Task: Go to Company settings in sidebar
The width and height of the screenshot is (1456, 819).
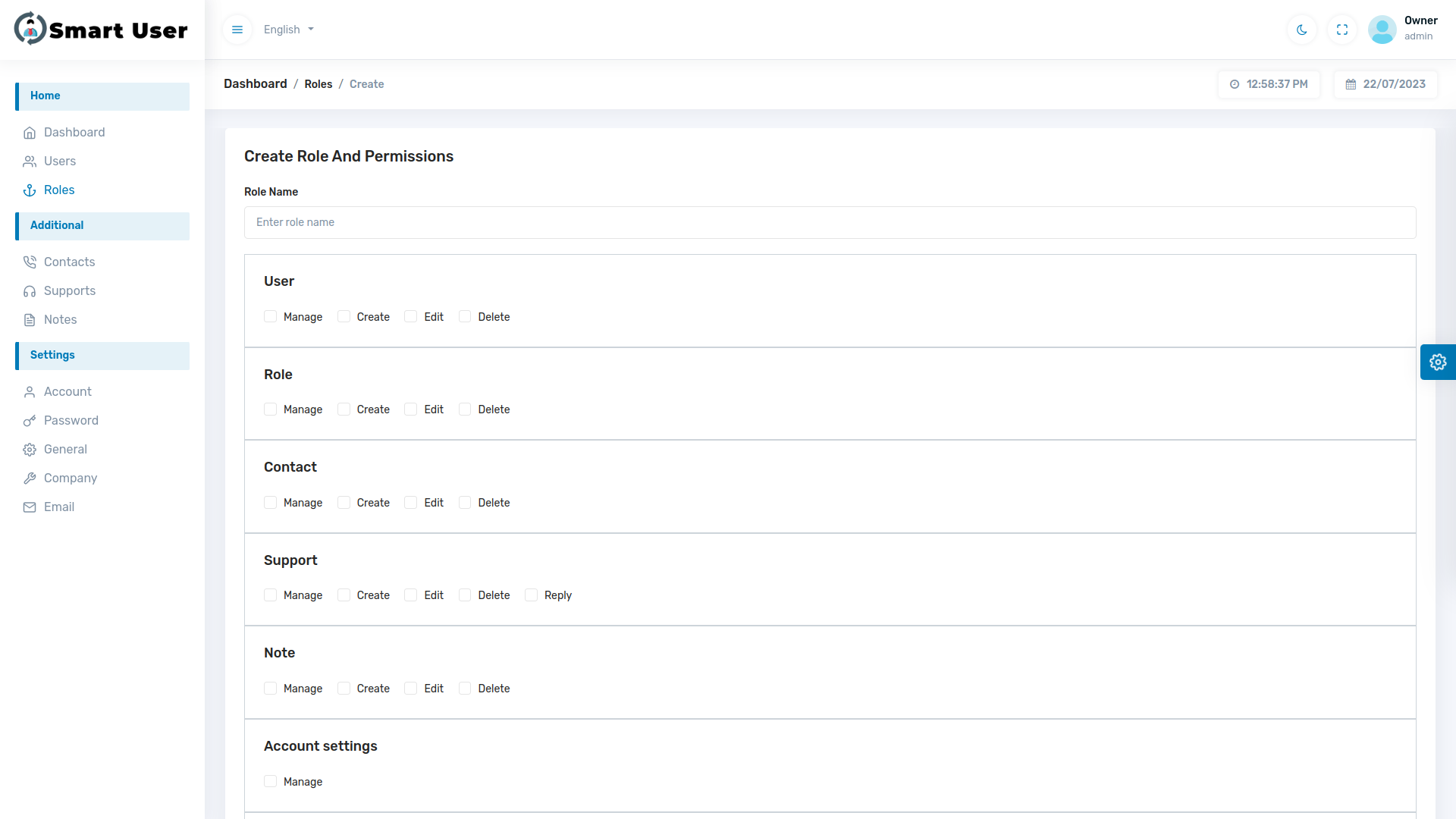Action: (71, 478)
